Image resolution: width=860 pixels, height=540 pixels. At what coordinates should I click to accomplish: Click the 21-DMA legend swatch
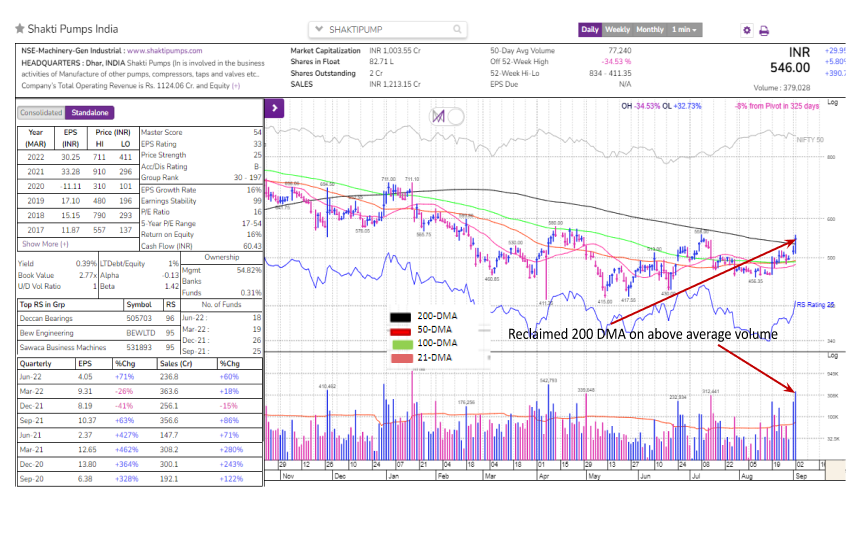tap(401, 359)
